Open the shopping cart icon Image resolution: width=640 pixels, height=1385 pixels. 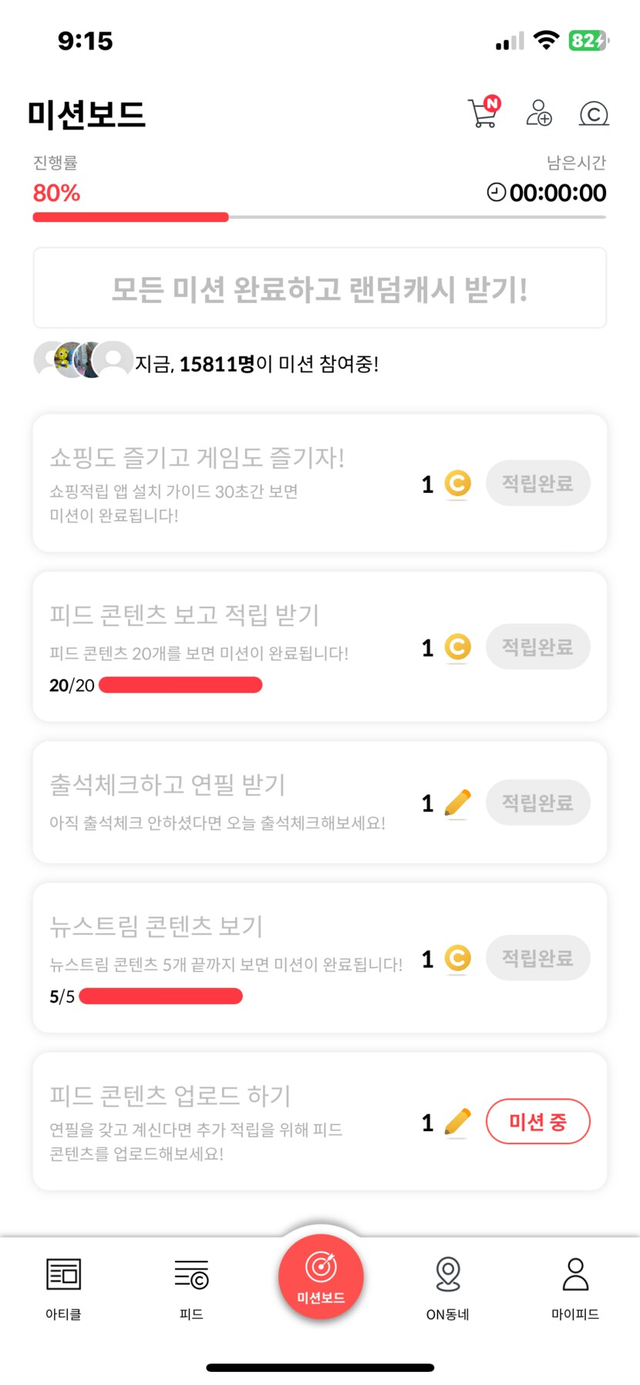[483, 114]
